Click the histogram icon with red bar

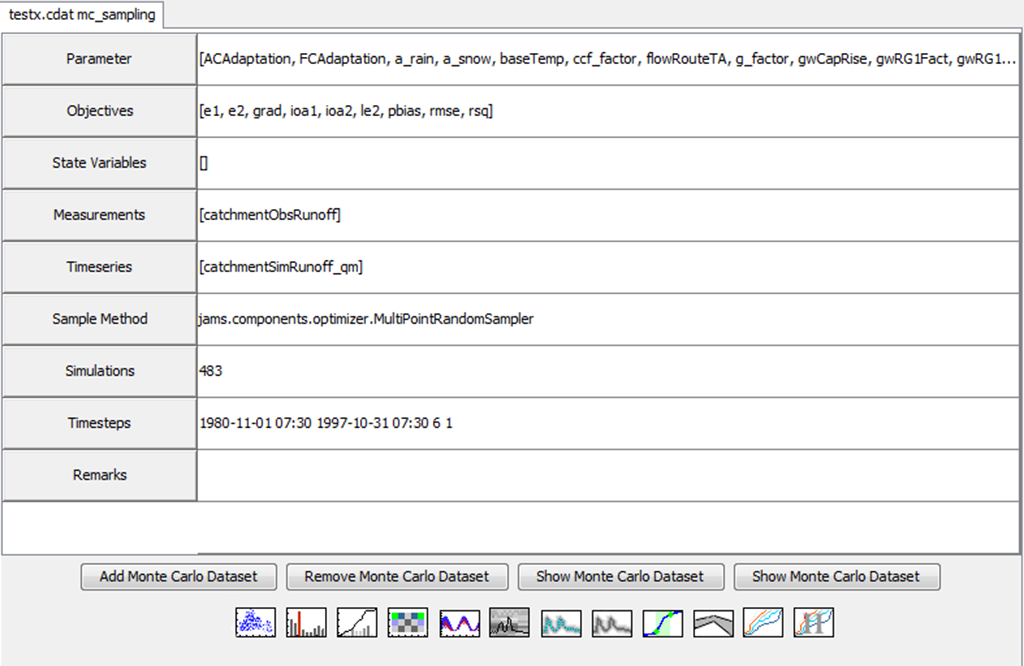tap(306, 623)
